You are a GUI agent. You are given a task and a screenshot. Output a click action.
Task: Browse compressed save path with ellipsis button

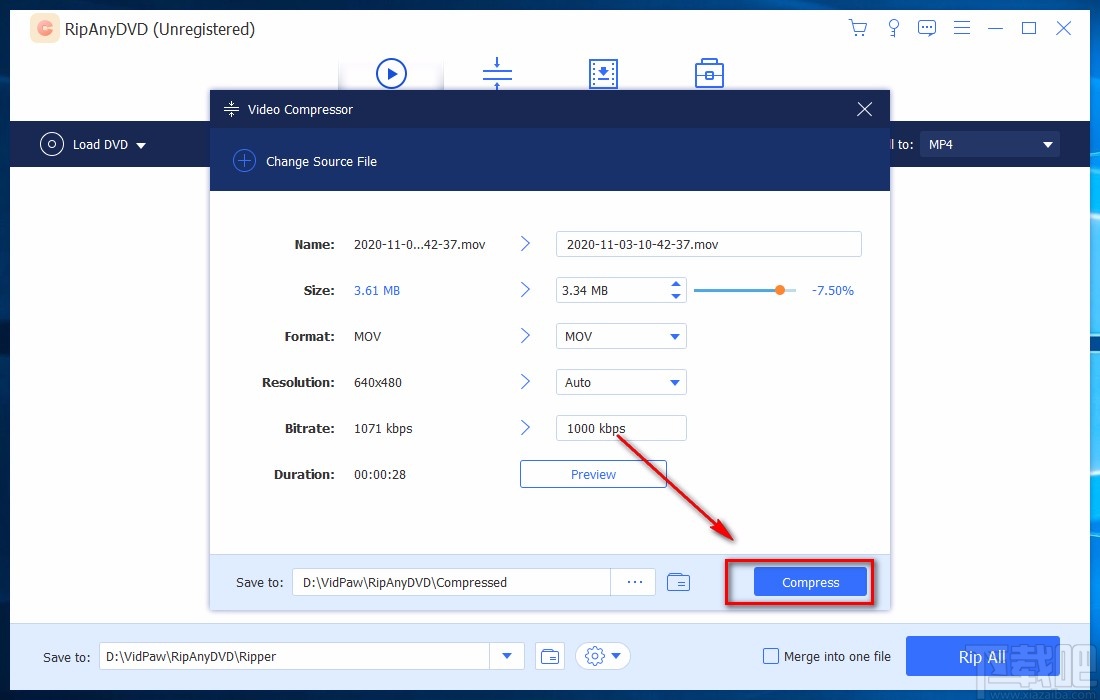pyautogui.click(x=634, y=582)
